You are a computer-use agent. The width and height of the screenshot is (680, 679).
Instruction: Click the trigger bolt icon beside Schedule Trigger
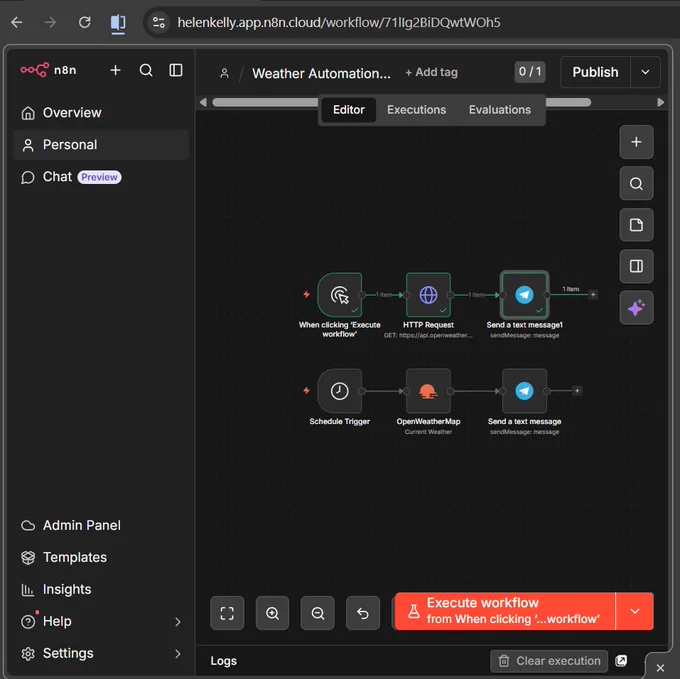pyautogui.click(x=307, y=391)
